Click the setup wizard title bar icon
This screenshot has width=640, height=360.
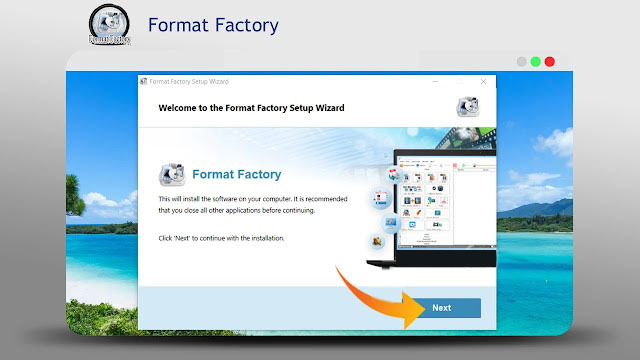point(143,81)
